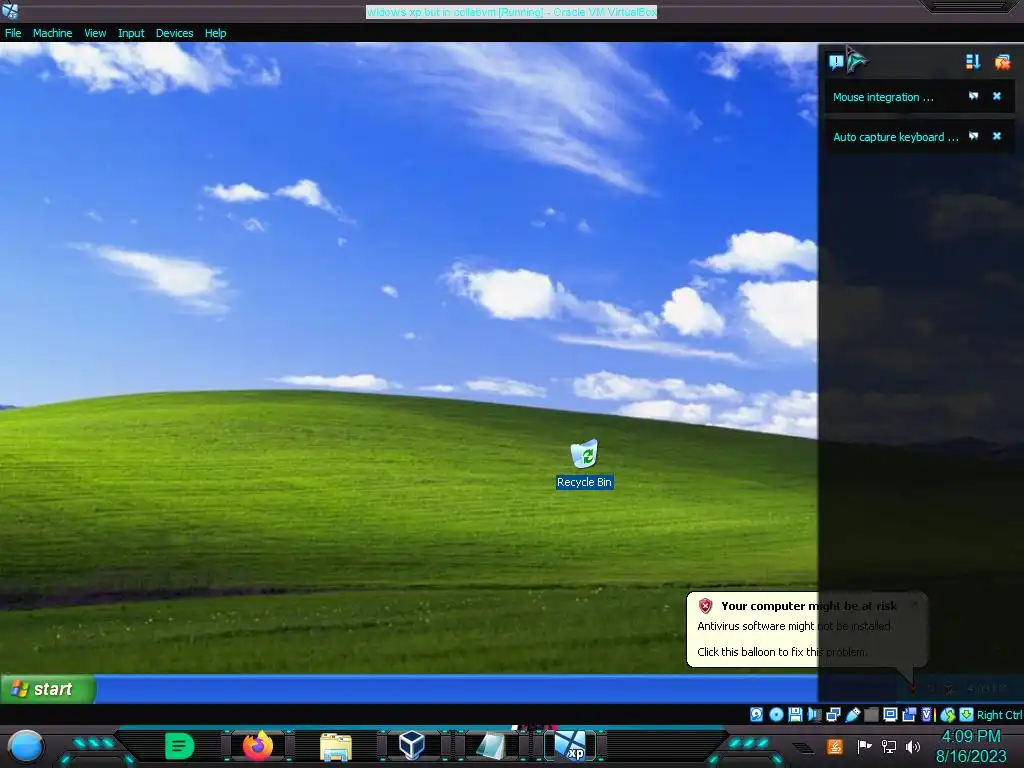
Task: Open Firefox from the host taskbar
Action: click(x=258, y=745)
